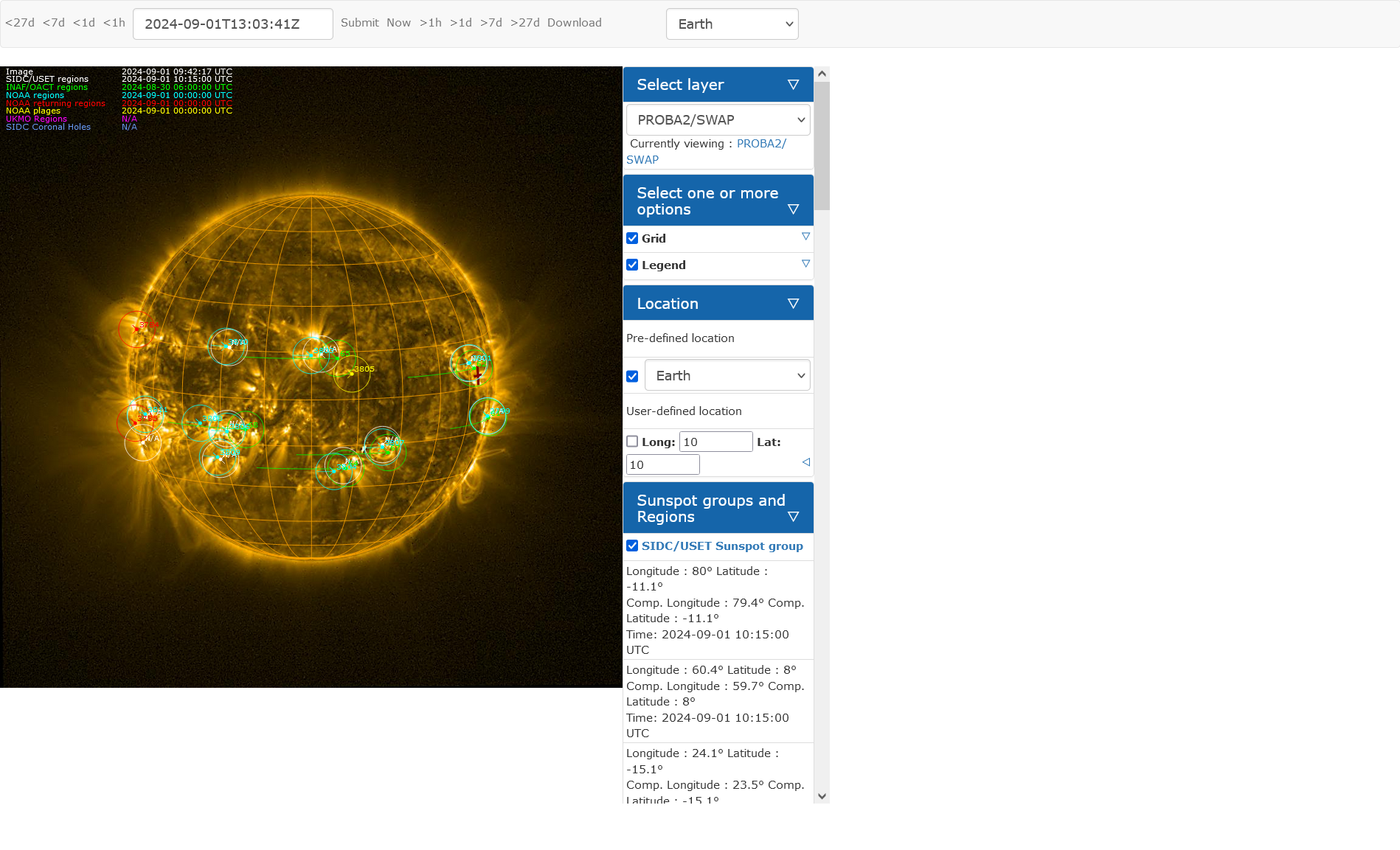Screen dimensions: 1400x850
Task: Jump back 27 days with <27d
Action: point(20,23)
